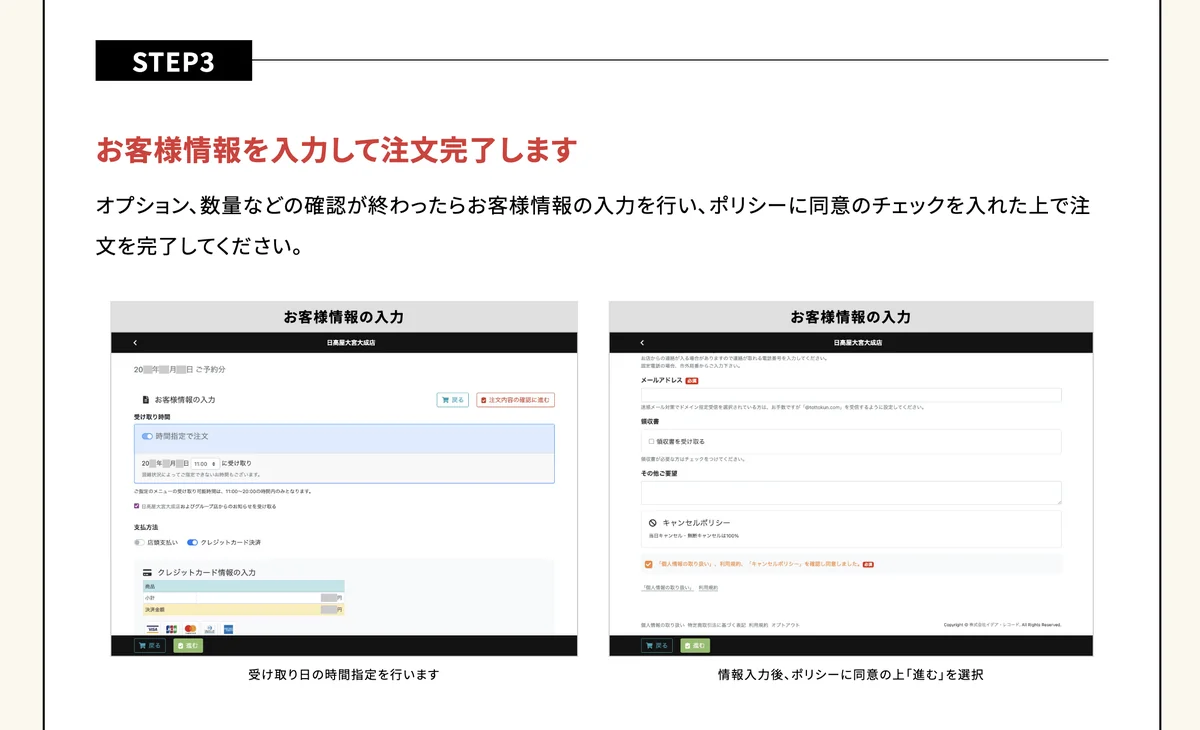The image size is (1200, 730).
Task: Click the 支払方法 label
Action: [146, 527]
